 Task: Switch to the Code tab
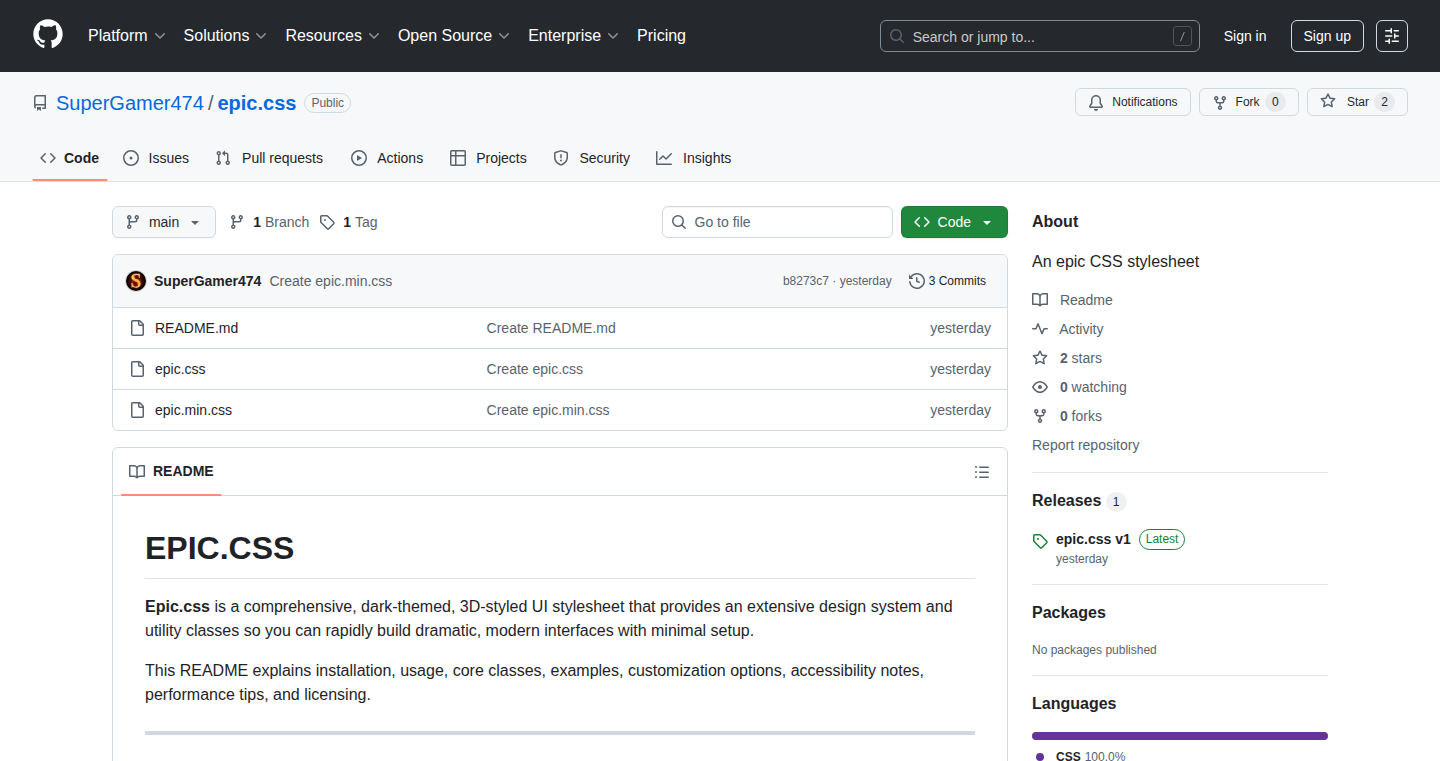pyautogui.click(x=70, y=158)
